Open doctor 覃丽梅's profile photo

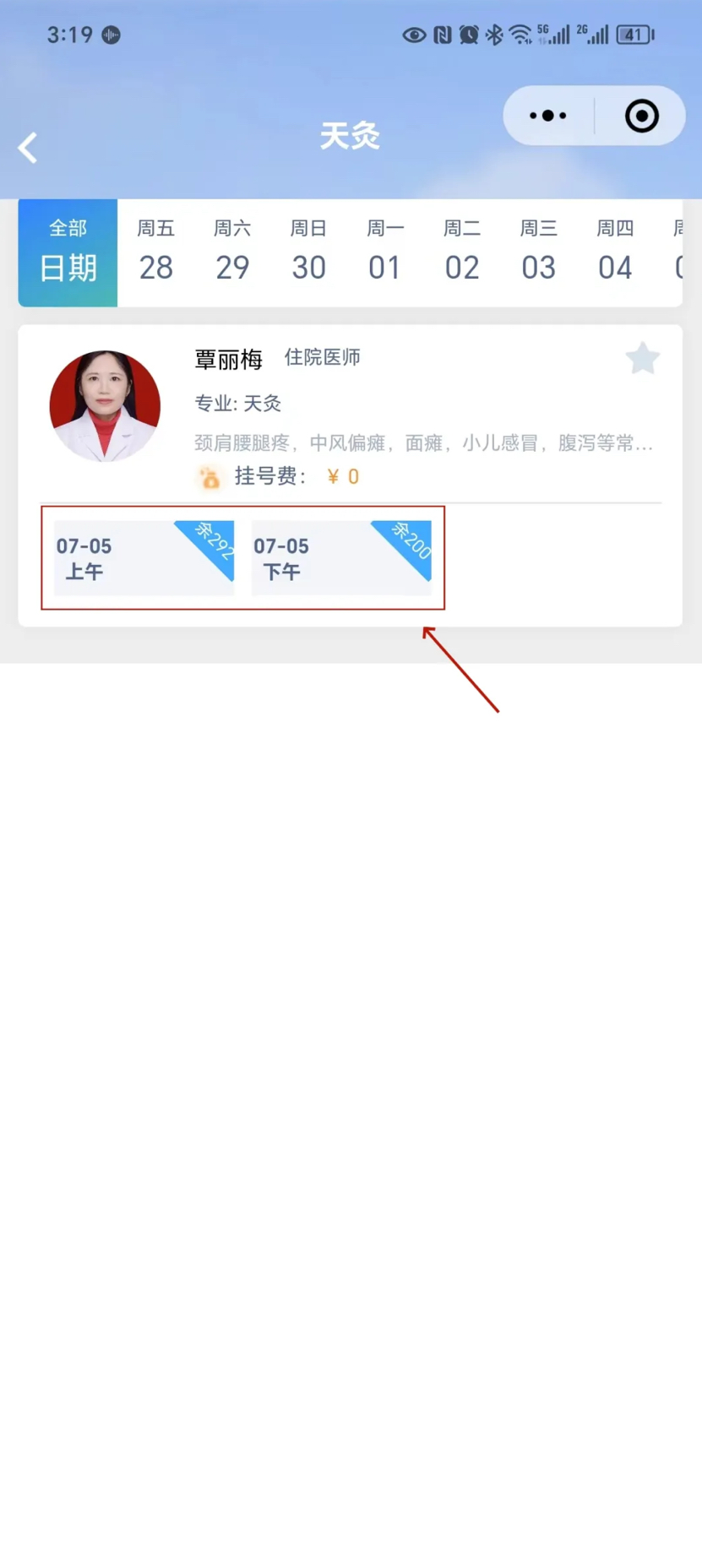pyautogui.click(x=105, y=406)
